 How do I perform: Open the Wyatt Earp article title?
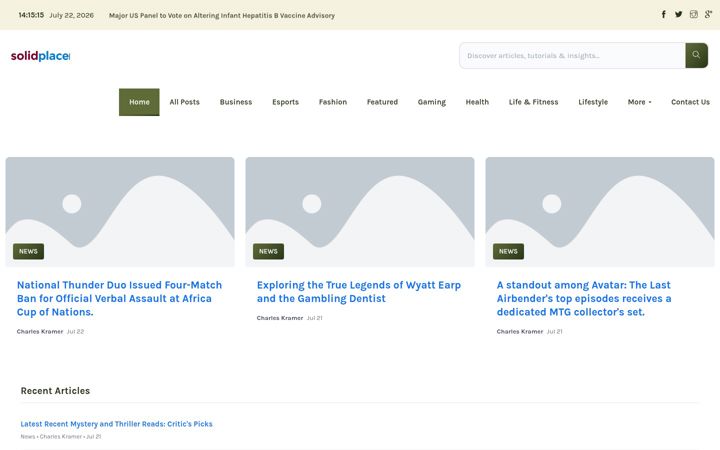(359, 292)
